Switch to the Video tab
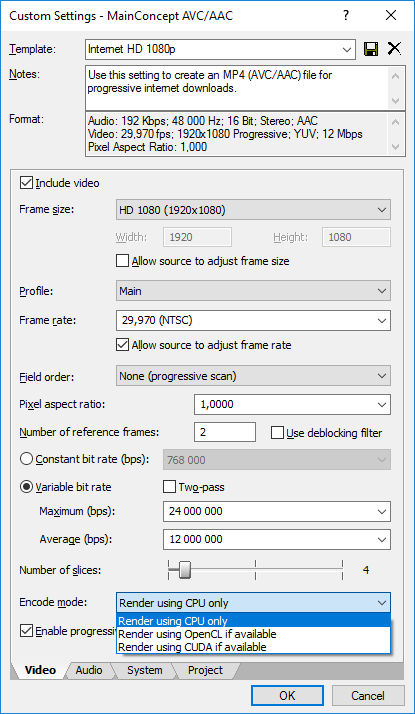415x714 pixels. click(x=40, y=670)
